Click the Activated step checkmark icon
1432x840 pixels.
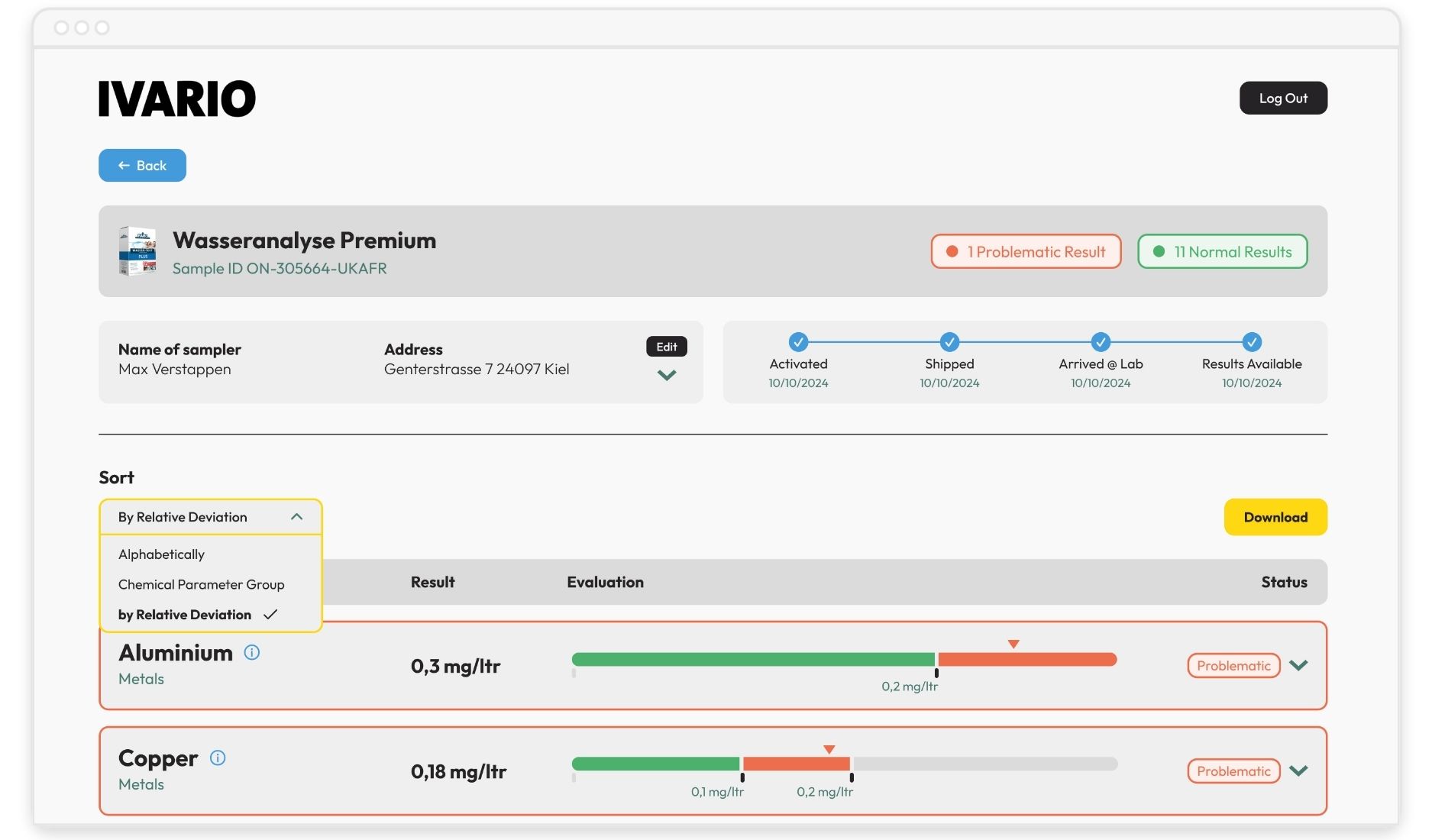click(x=798, y=341)
